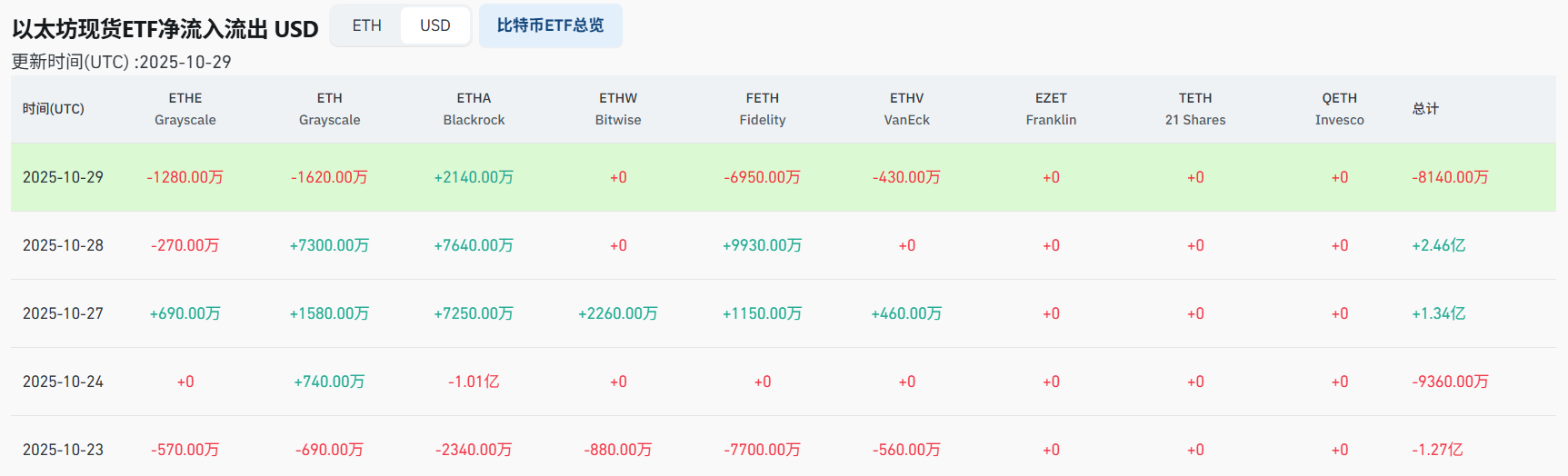Viewport: 1568px width, 476px height.
Task: Click the ETHV VanEck column header
Action: tap(906, 109)
